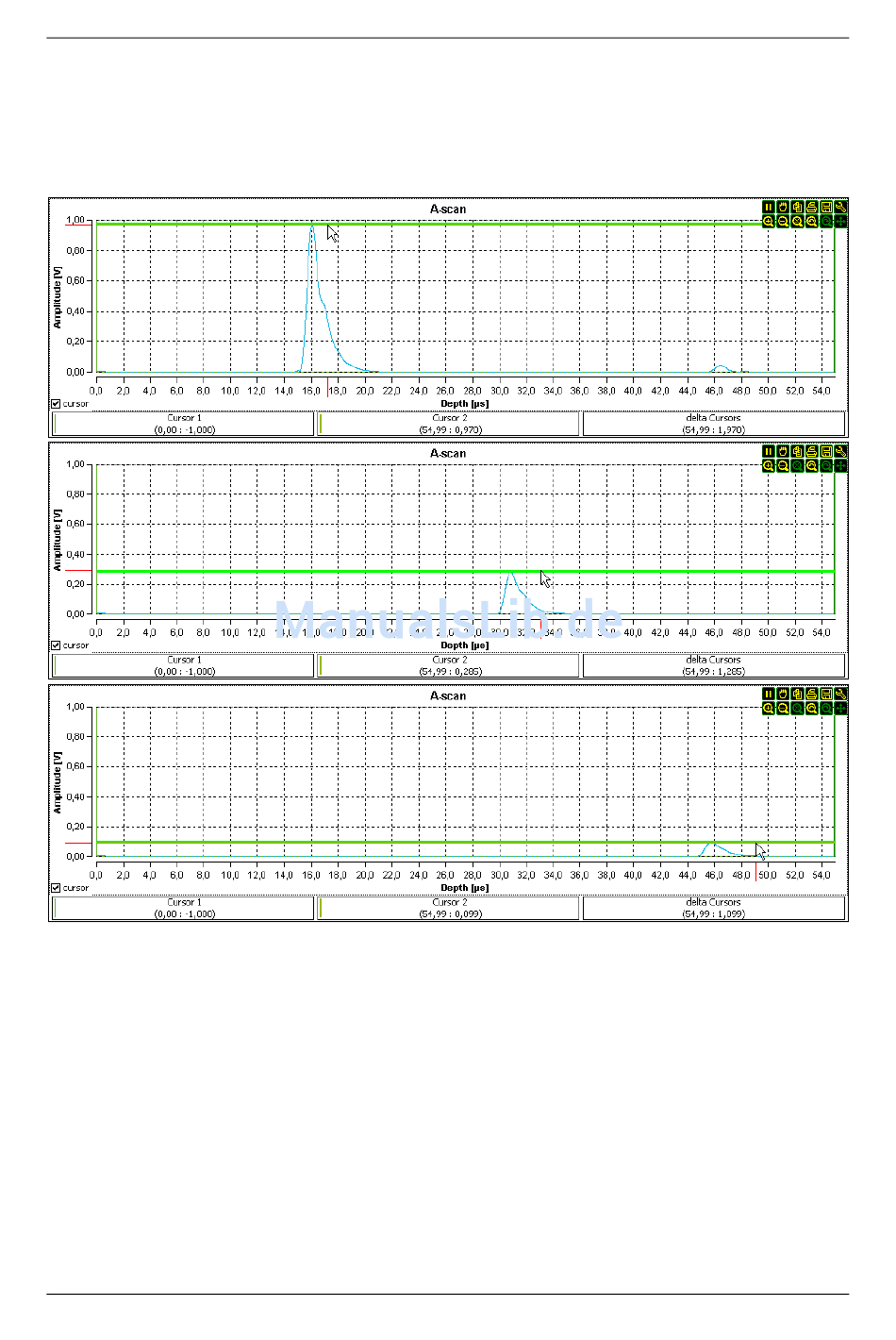Screen dimensions: 896x1340
Task: Zoom in on the top A-scan chart
Action: coord(769,222)
